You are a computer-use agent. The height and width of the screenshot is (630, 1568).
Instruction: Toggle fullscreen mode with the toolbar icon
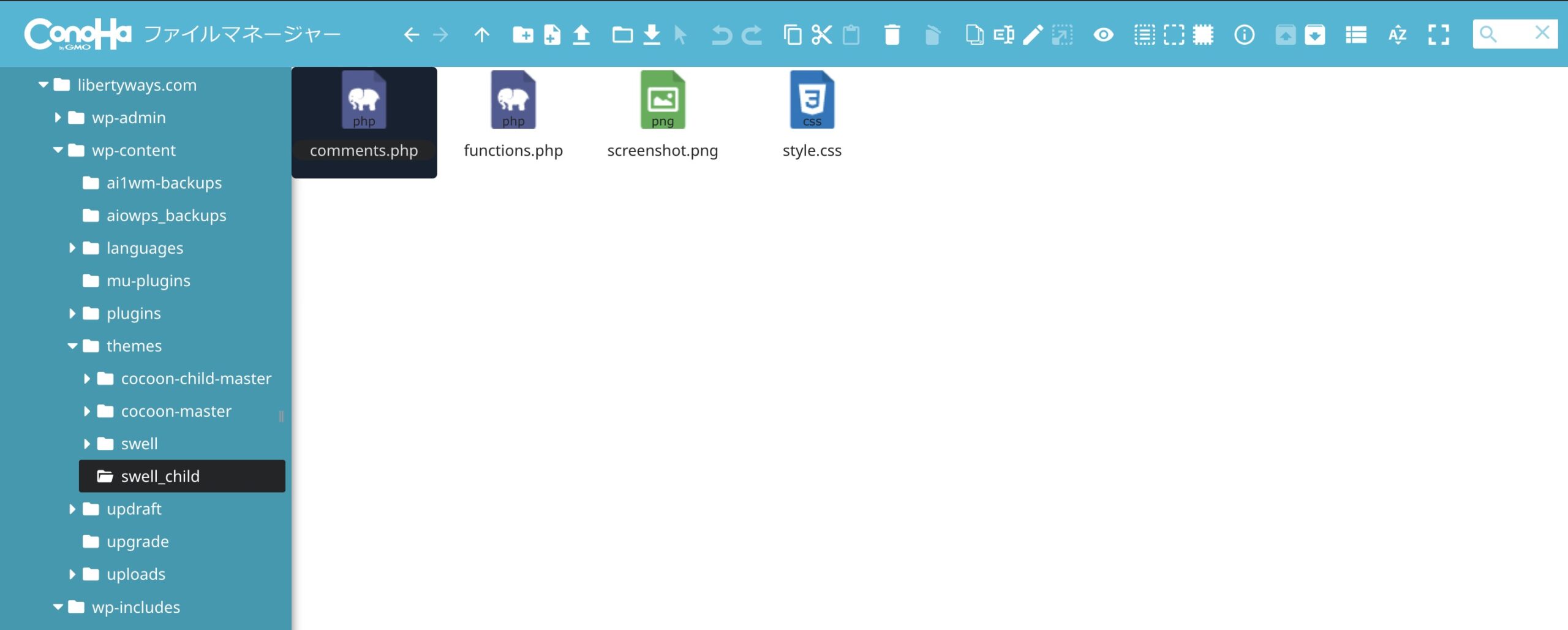coord(1439,35)
